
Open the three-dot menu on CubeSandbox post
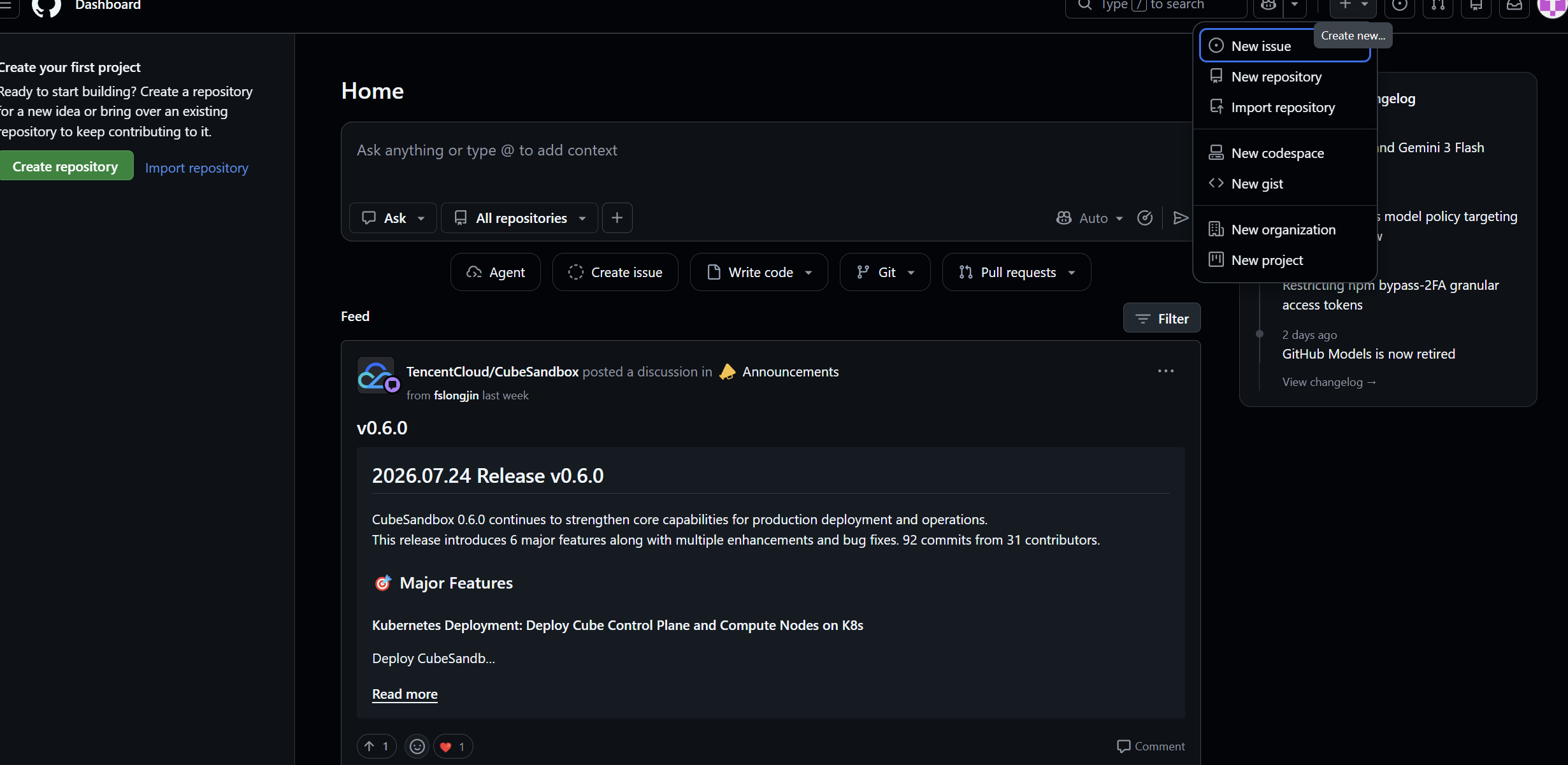coord(1165,371)
